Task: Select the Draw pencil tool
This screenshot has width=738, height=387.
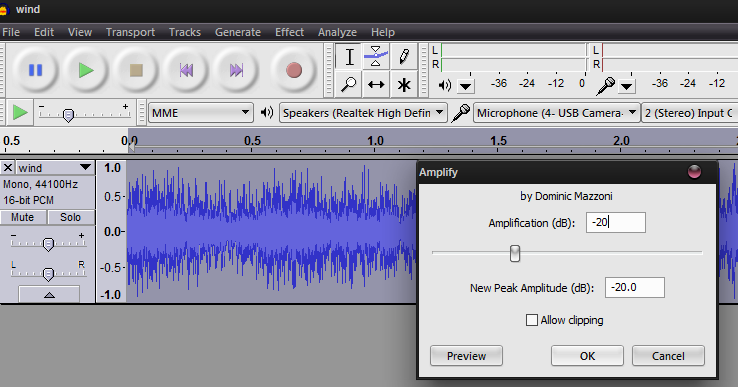Action: [403, 57]
